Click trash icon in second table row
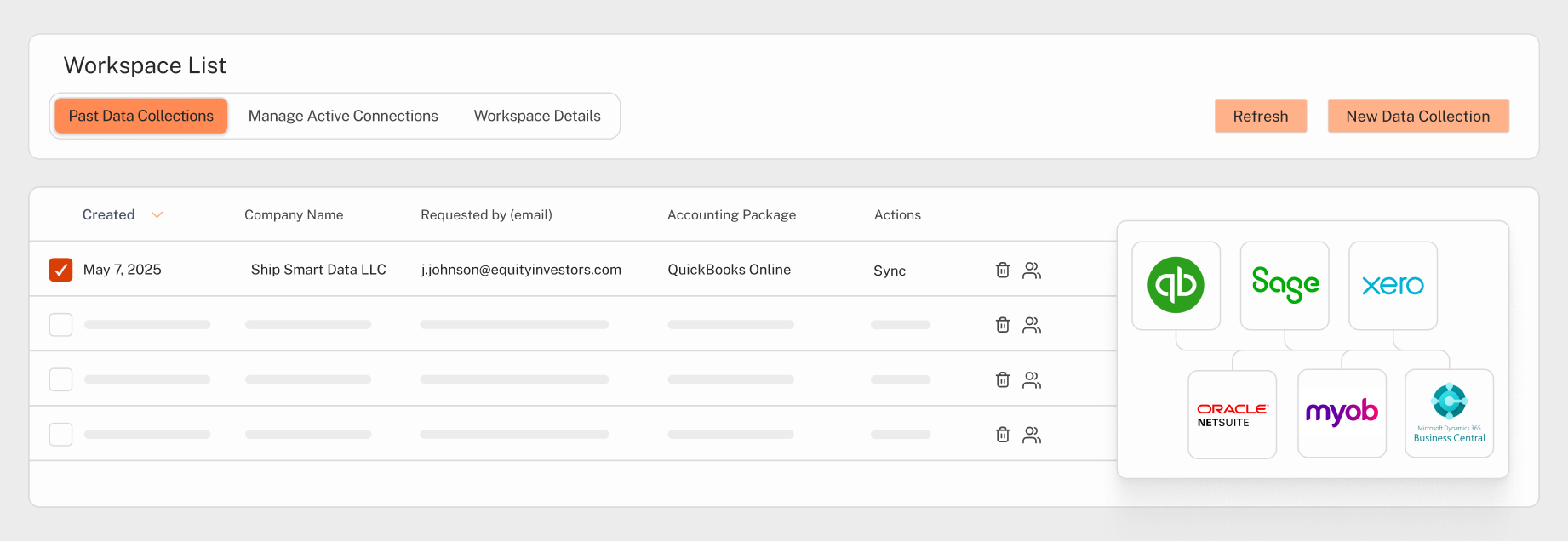 [1003, 325]
